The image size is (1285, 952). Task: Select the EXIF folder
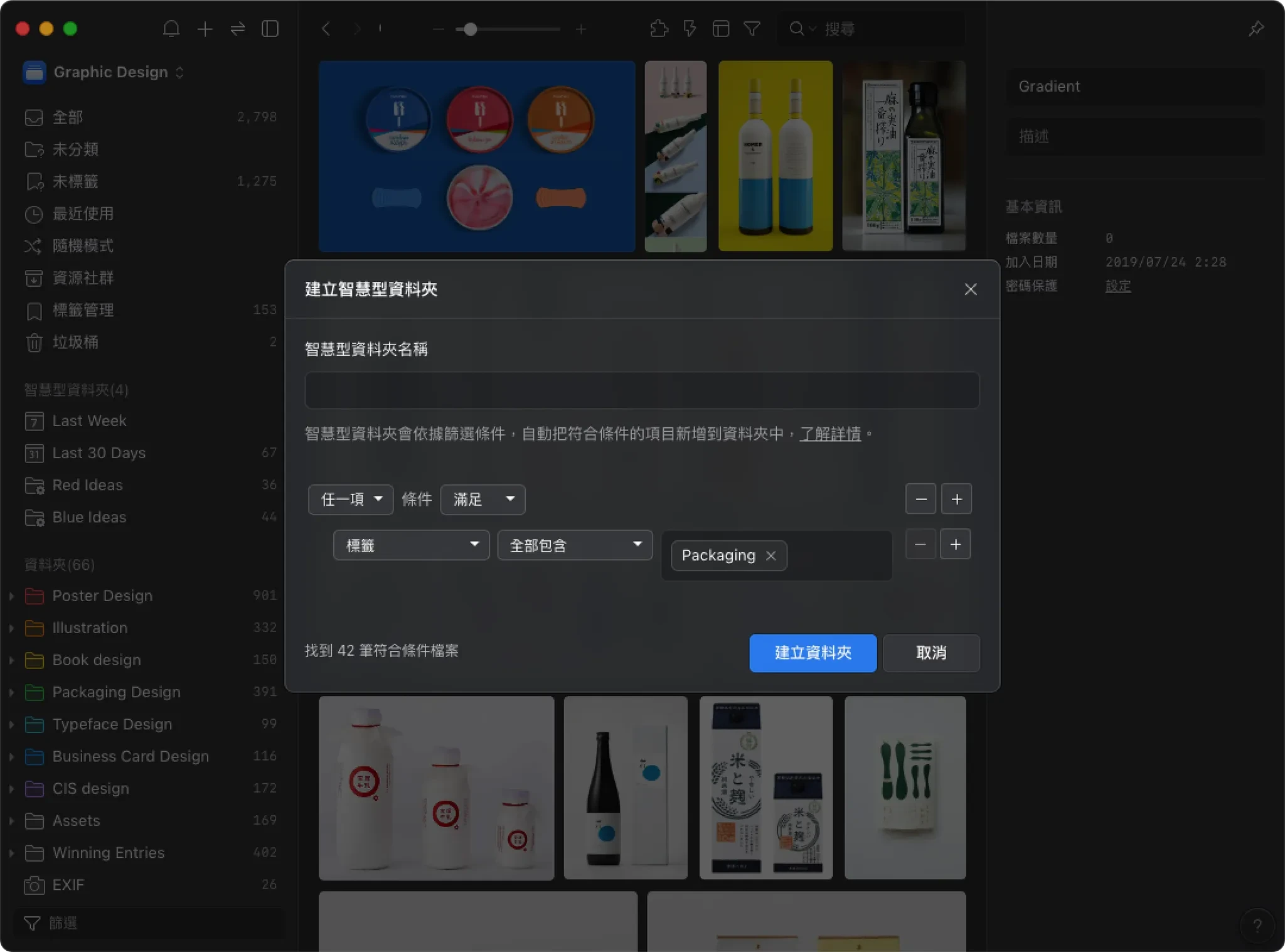pyautogui.click(x=149, y=885)
